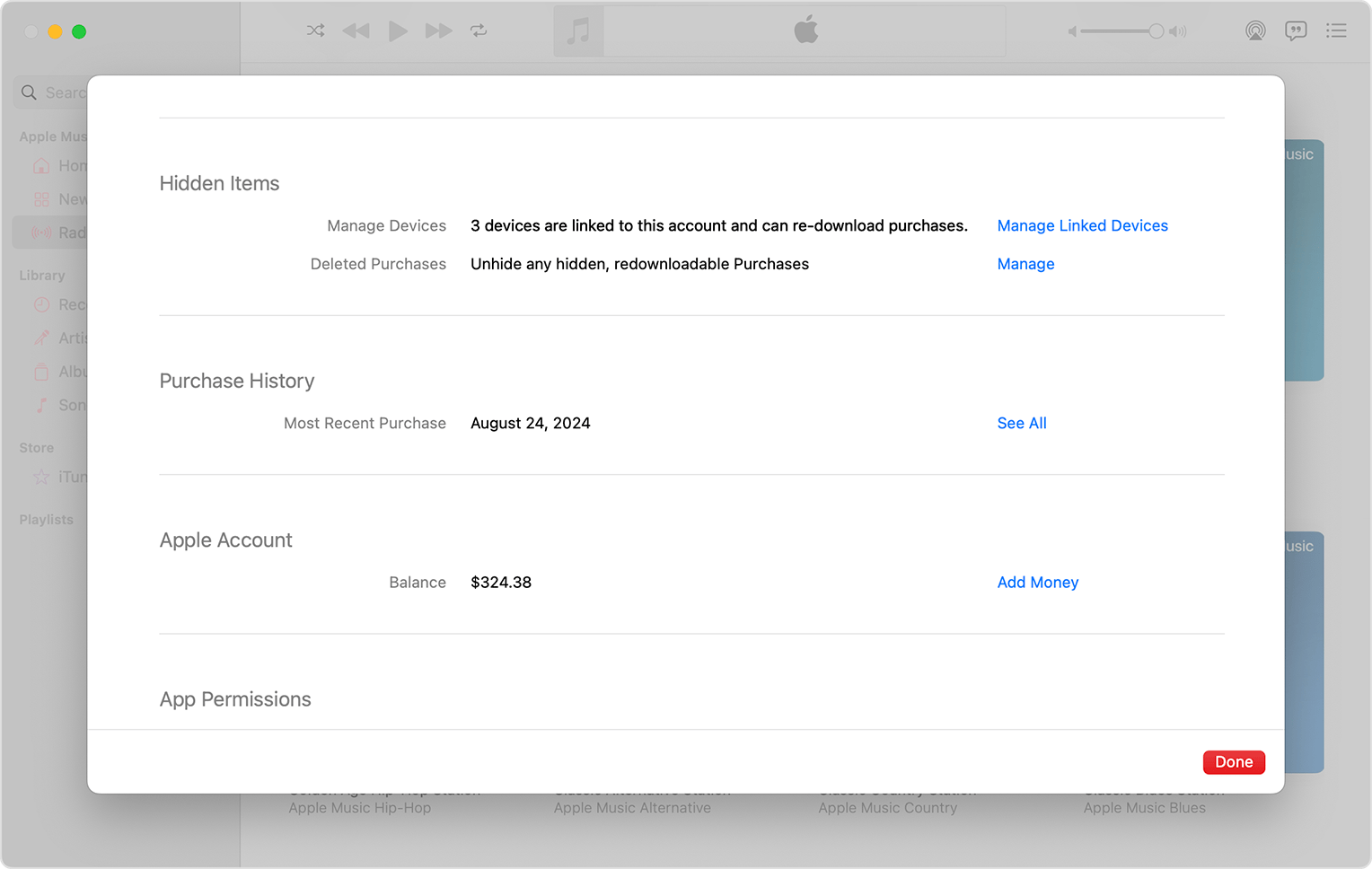Toggle shuffle playback
Image resolution: width=1372 pixels, height=869 pixels.
click(x=315, y=30)
